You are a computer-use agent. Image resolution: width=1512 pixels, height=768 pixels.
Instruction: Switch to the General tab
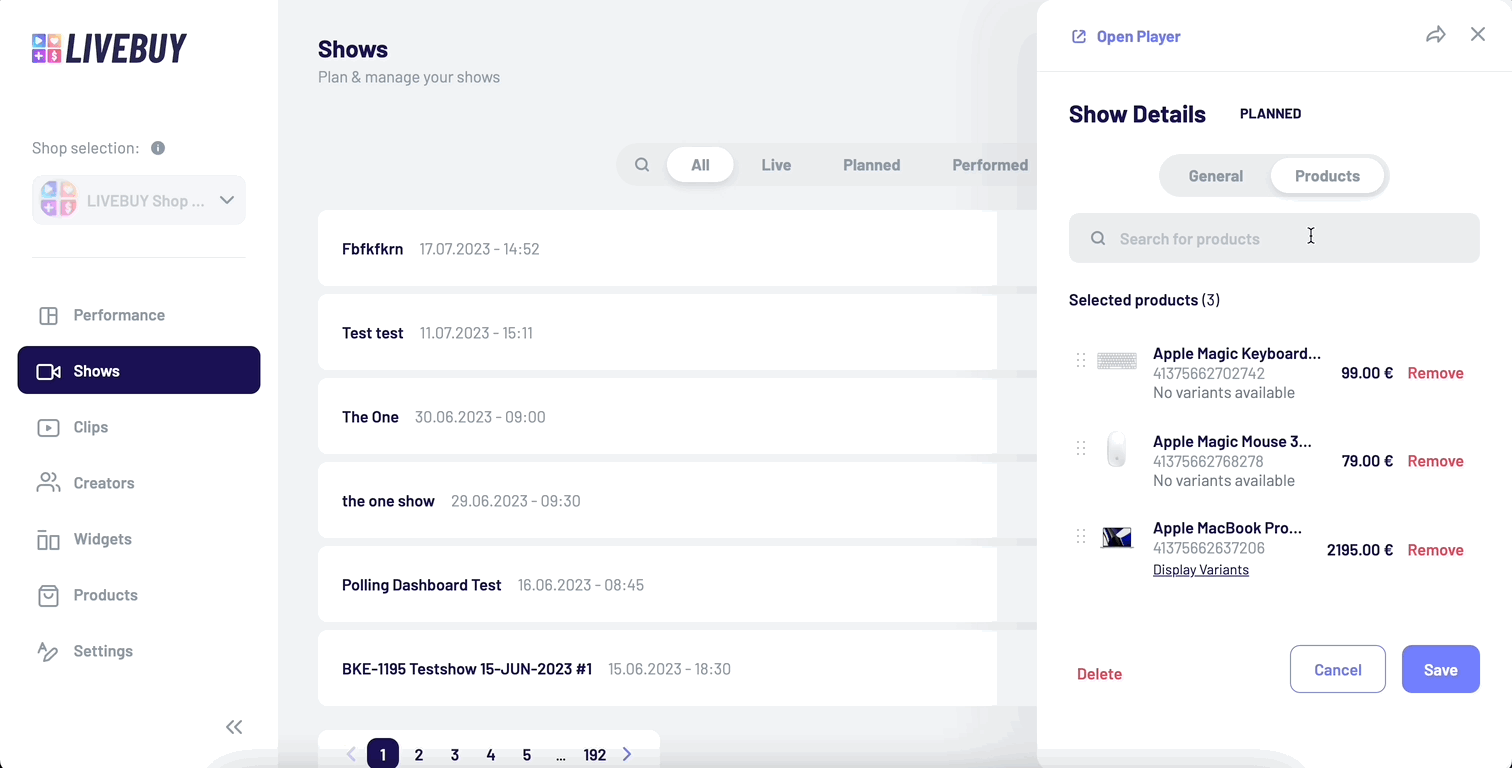coord(1215,175)
